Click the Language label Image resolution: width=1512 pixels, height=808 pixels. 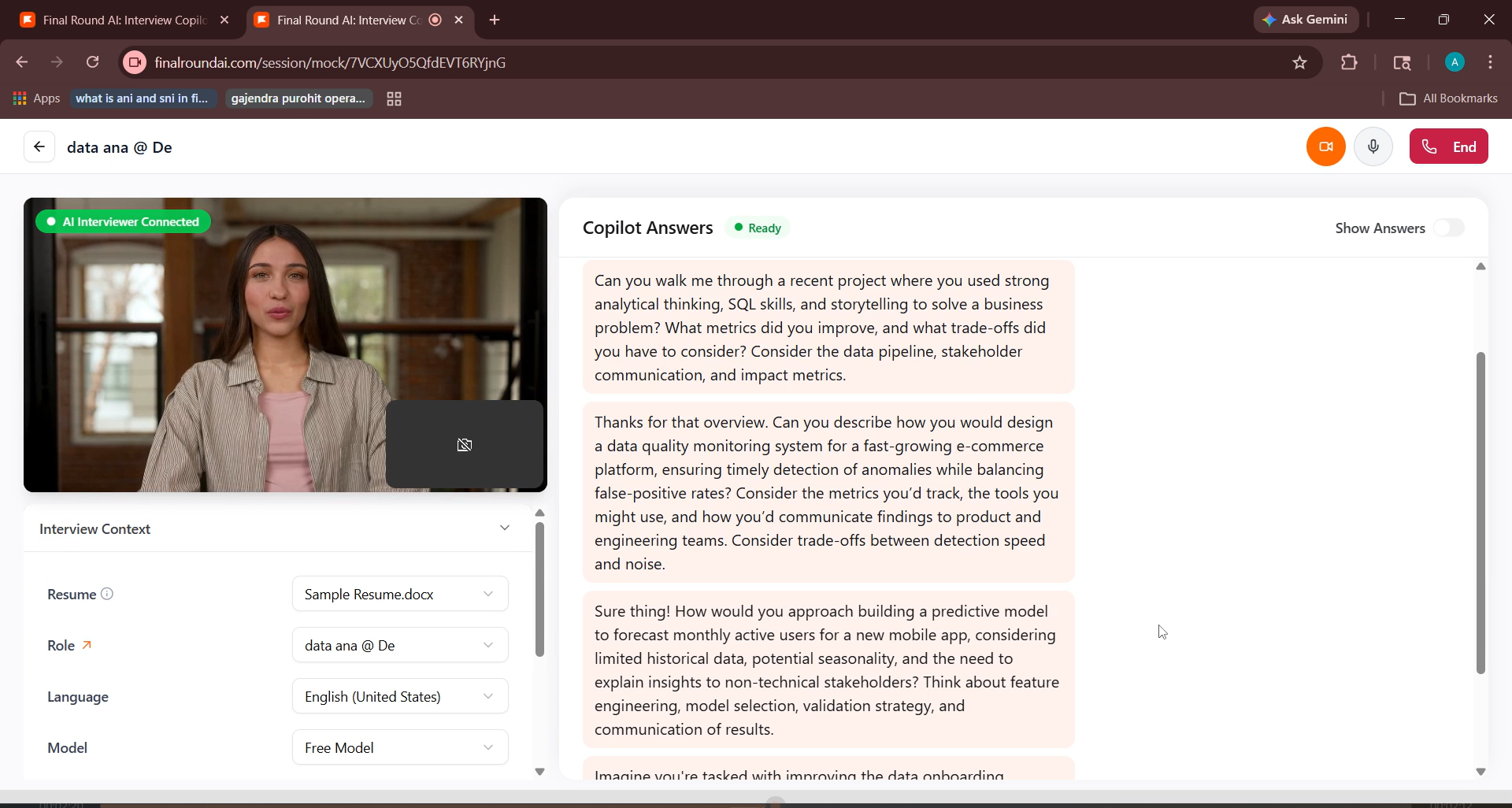coord(78,696)
